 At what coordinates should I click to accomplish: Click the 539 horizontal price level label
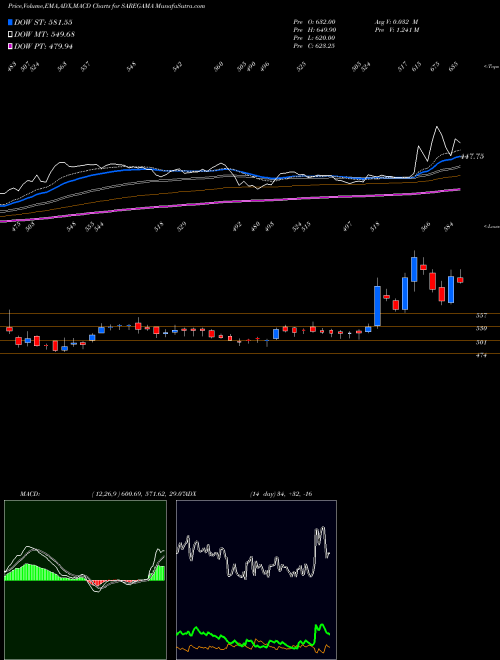click(481, 328)
